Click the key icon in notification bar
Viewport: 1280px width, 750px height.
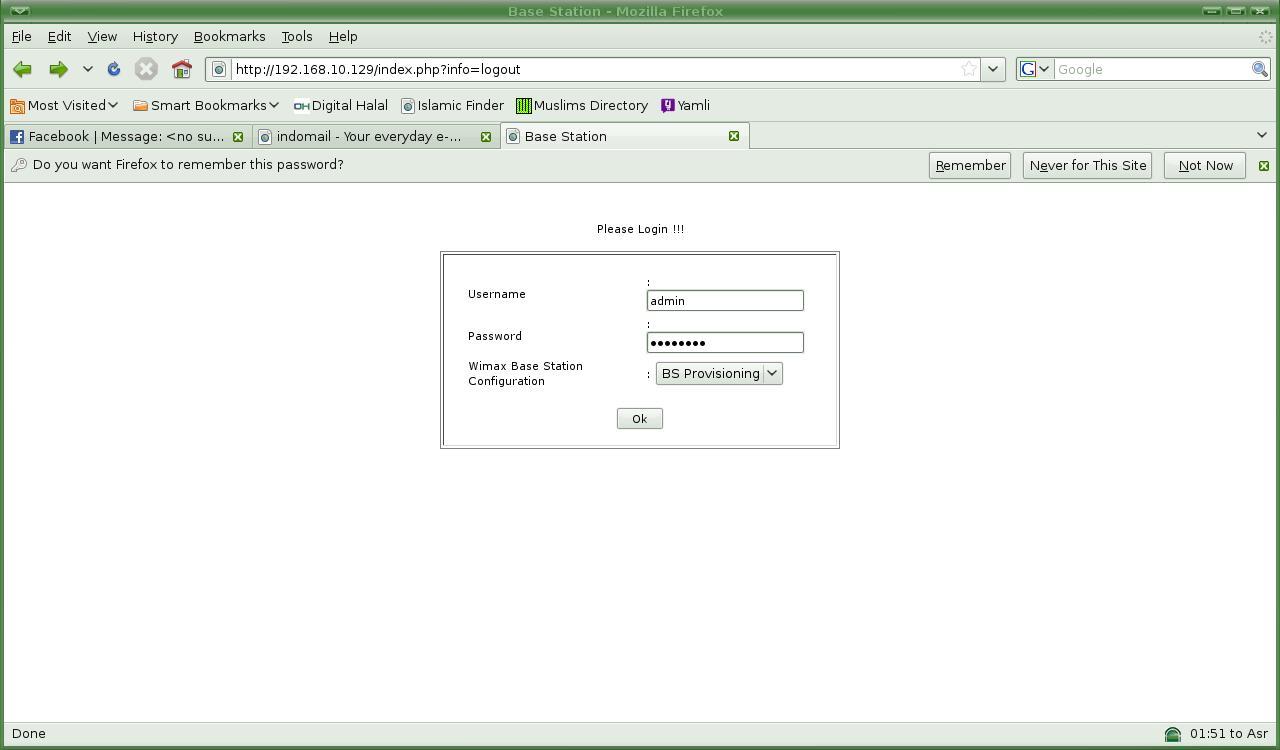pos(18,165)
